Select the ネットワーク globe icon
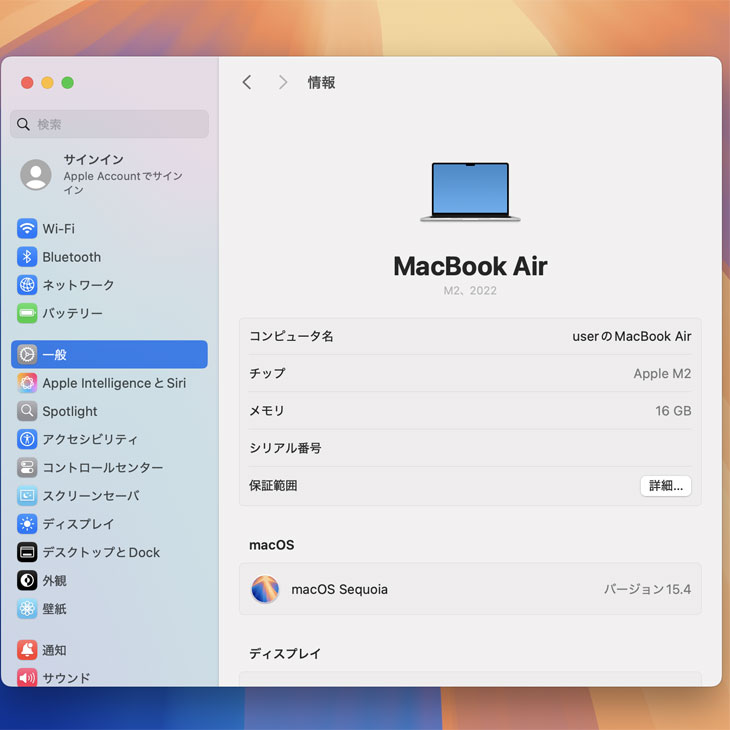Screen dimensions: 730x730 click(x=27, y=285)
